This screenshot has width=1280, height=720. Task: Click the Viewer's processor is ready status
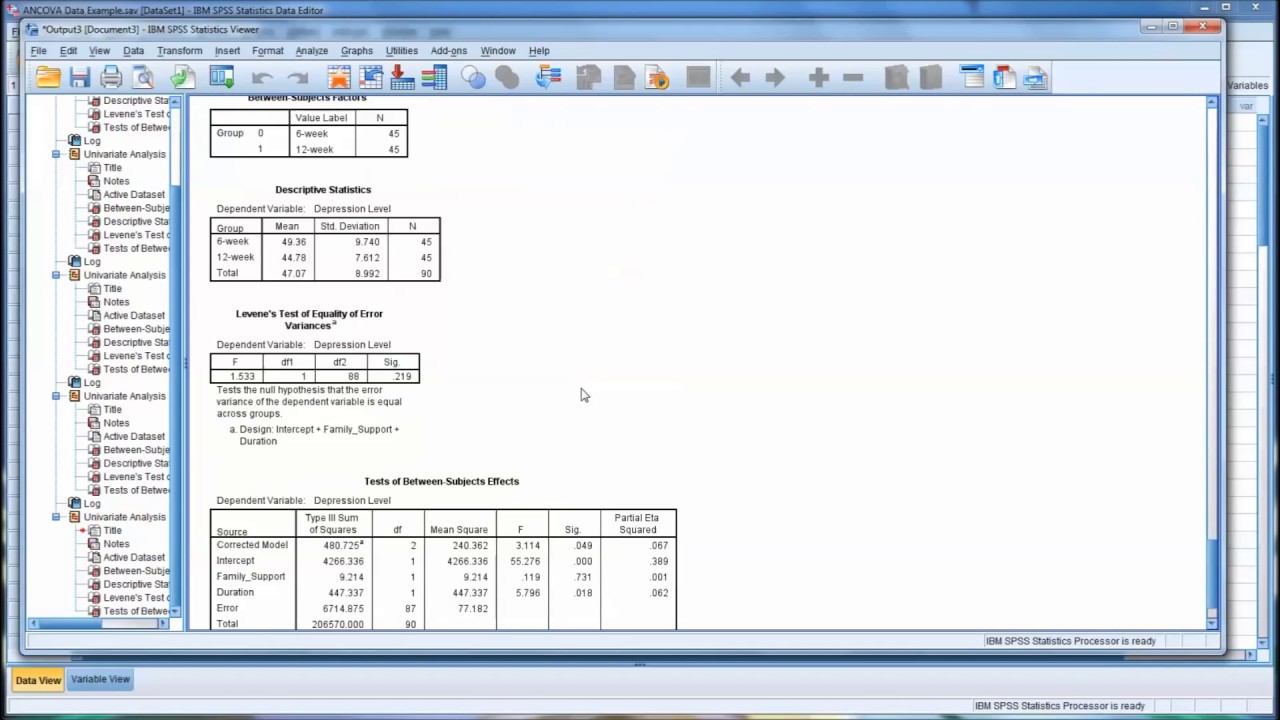click(1070, 642)
